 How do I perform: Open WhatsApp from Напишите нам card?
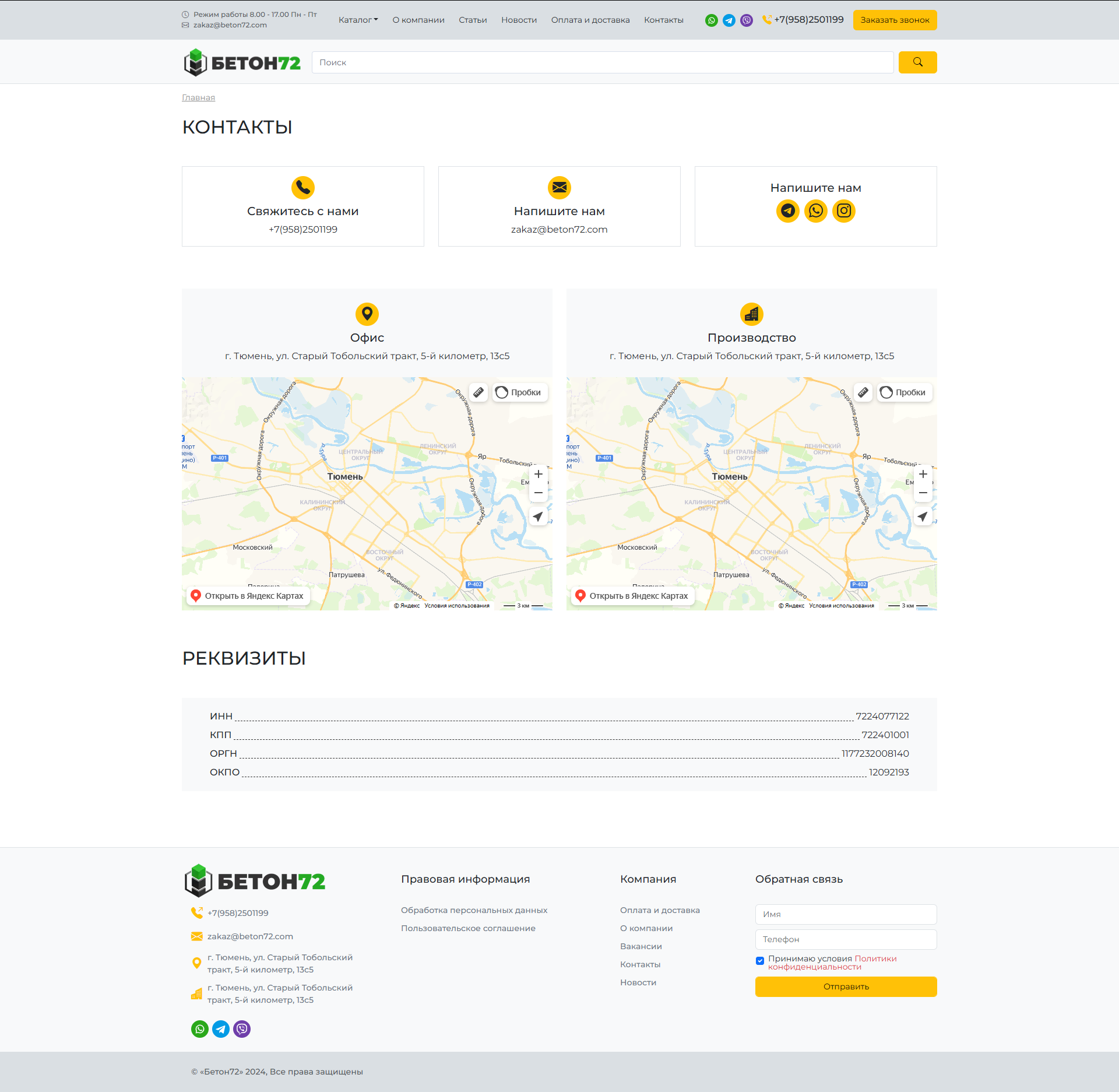(816, 211)
